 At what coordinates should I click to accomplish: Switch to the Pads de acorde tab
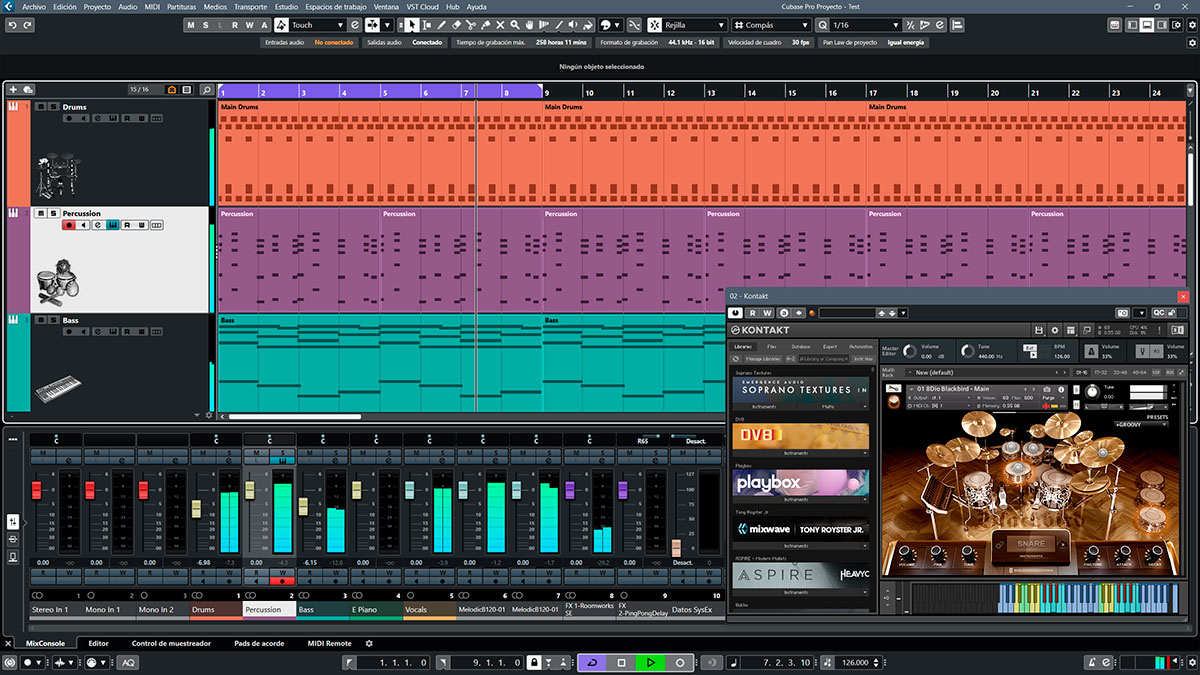pyautogui.click(x=259, y=644)
